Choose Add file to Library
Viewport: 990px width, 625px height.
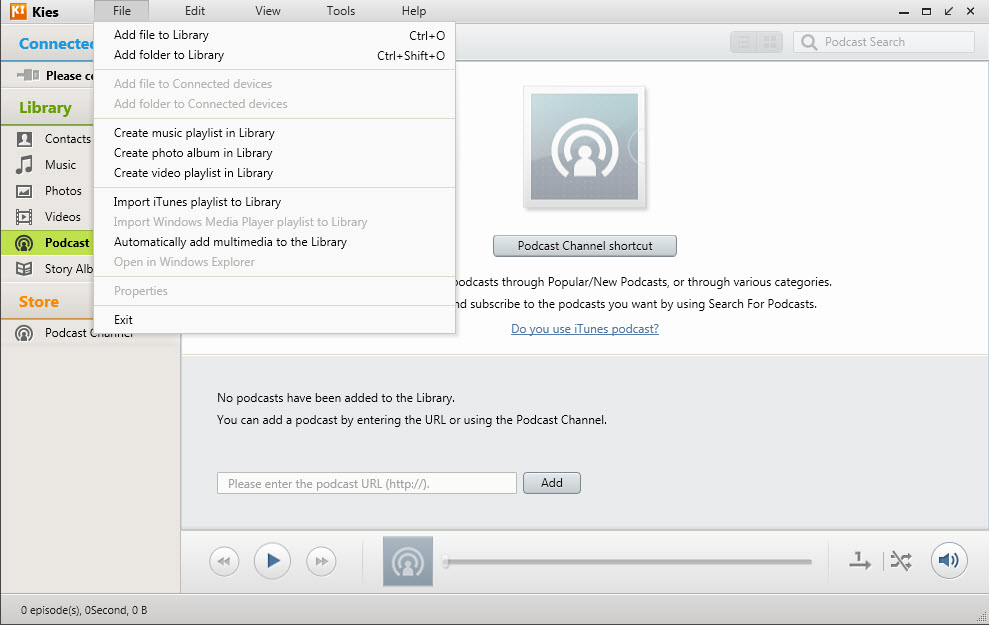pos(275,35)
